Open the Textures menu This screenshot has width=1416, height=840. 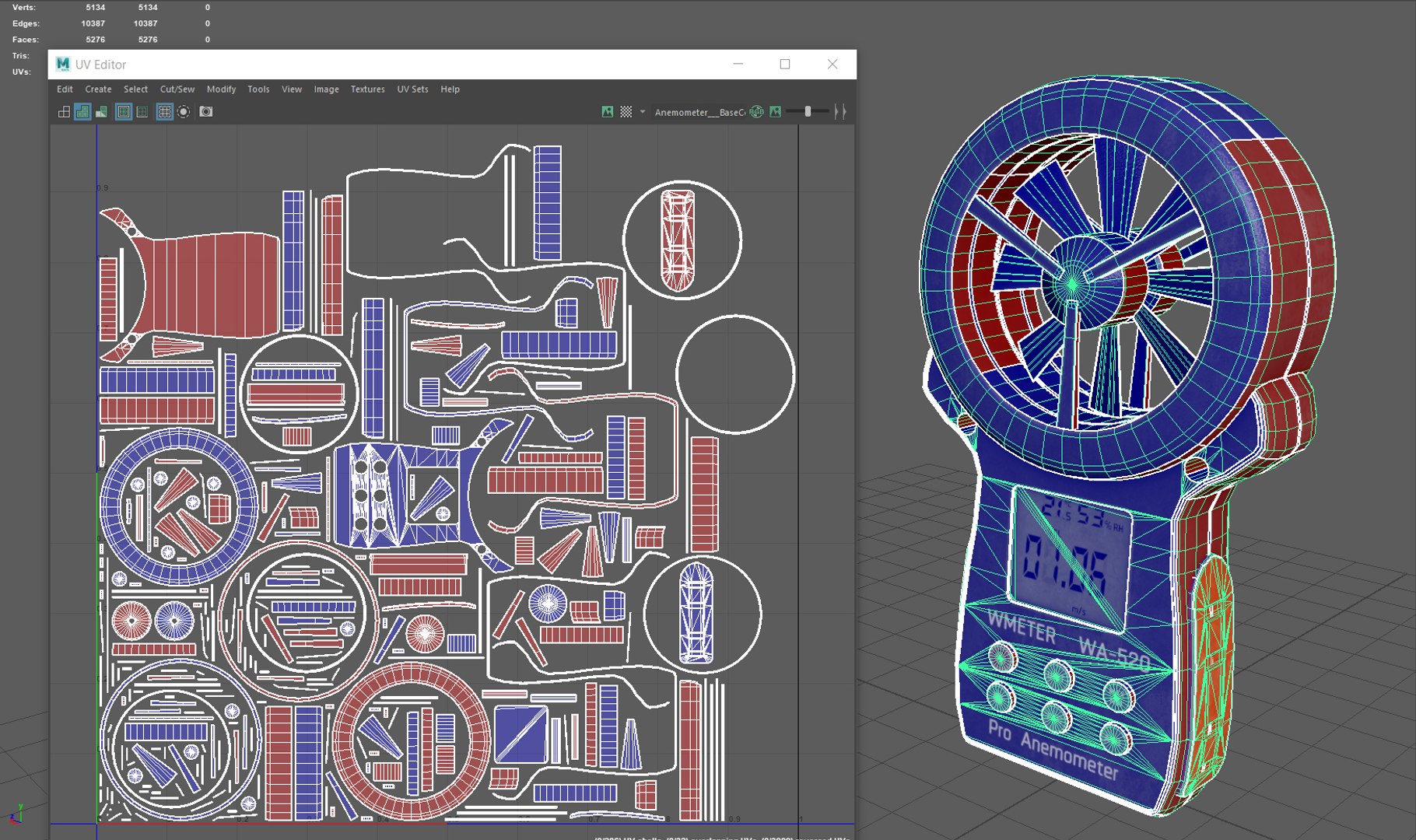coord(367,89)
